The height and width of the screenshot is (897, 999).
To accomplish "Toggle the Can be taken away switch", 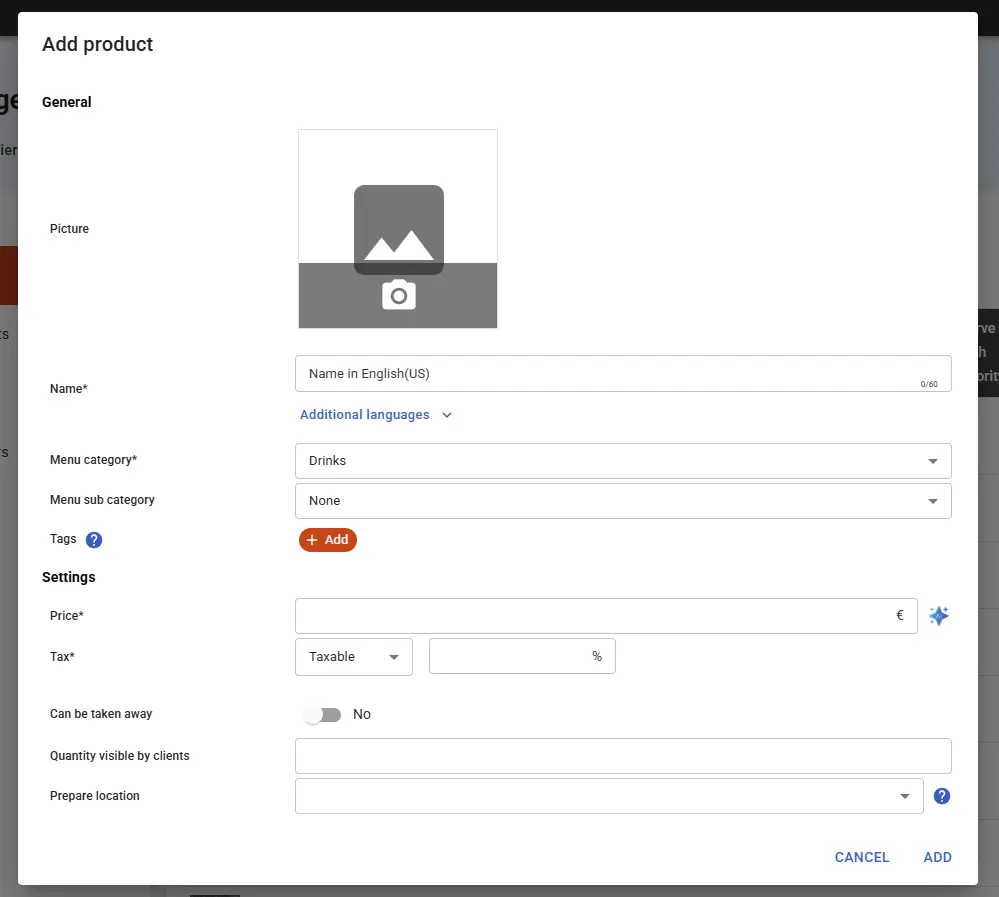I will [x=323, y=714].
